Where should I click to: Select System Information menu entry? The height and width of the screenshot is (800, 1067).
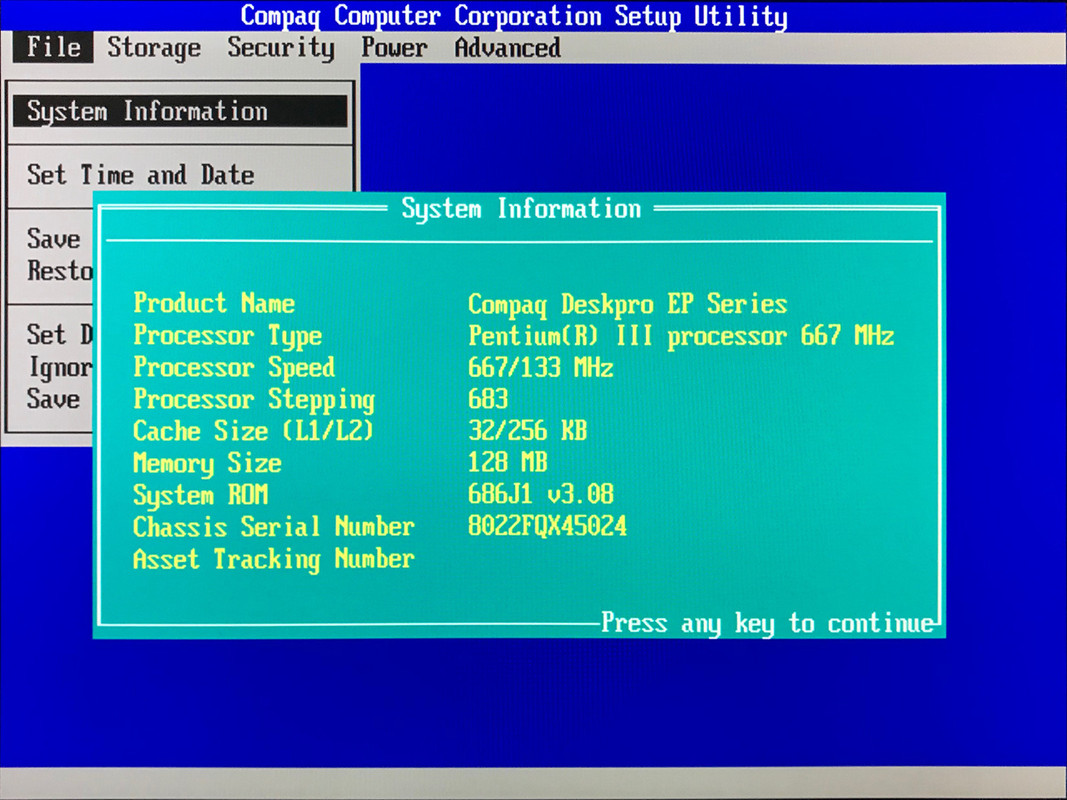tap(180, 112)
